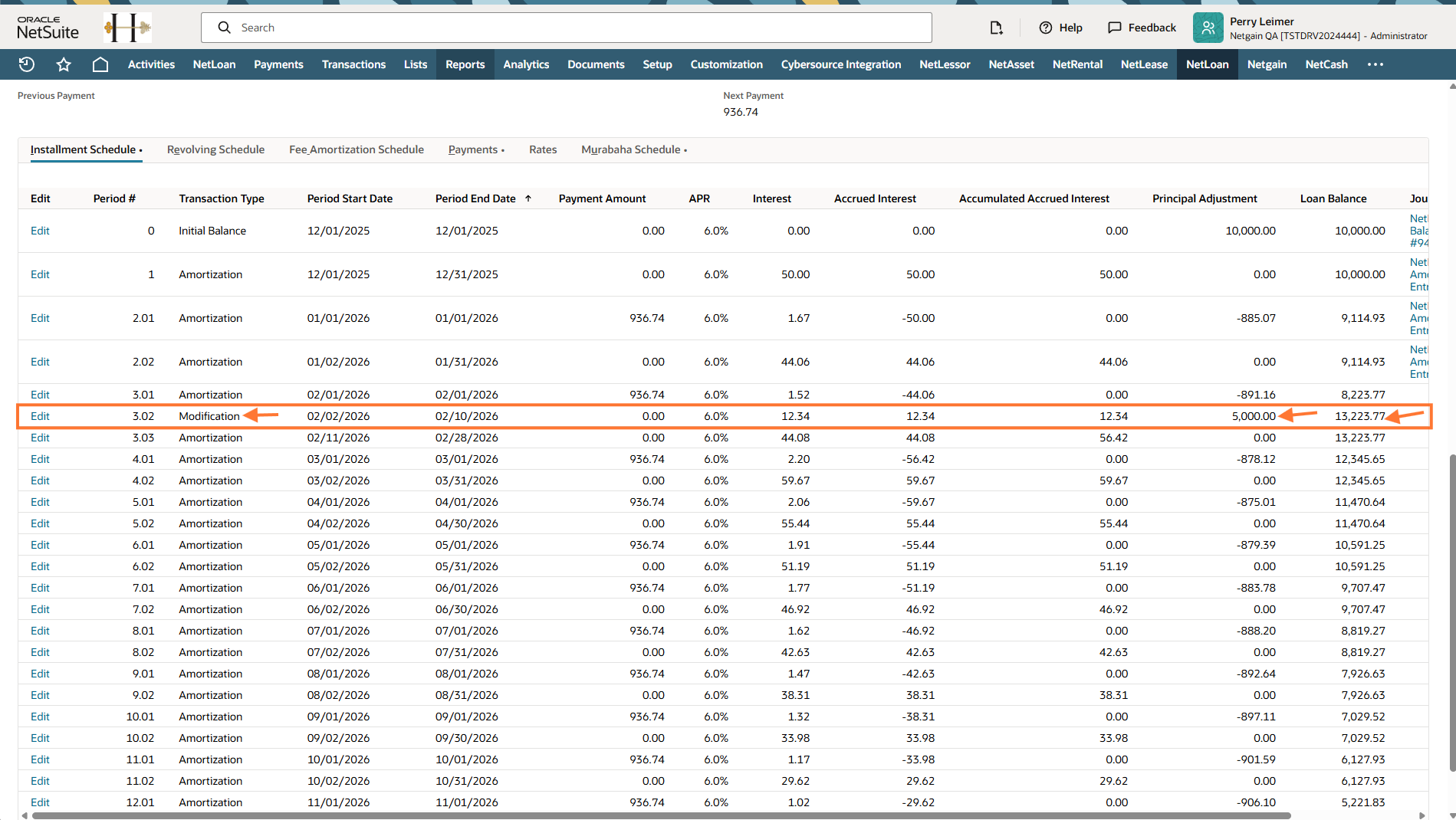Click the horizontal scrollbar under the schedule table
1456x820 pixels.
point(659,815)
